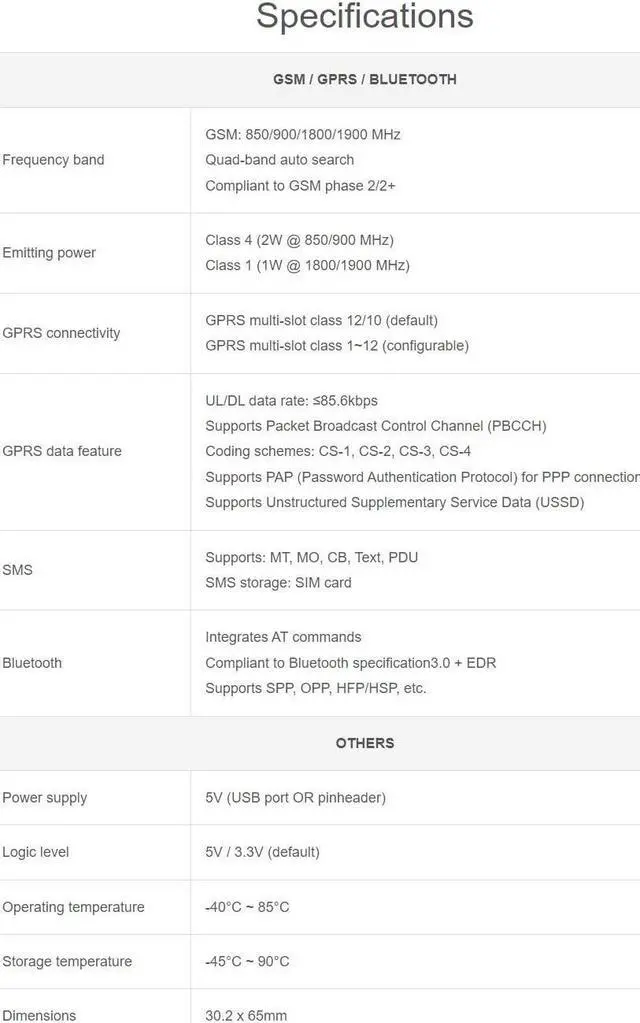Viewport: 640px width, 1023px height.
Task: Select the SMS storage: SIM card text
Action: 278,583
